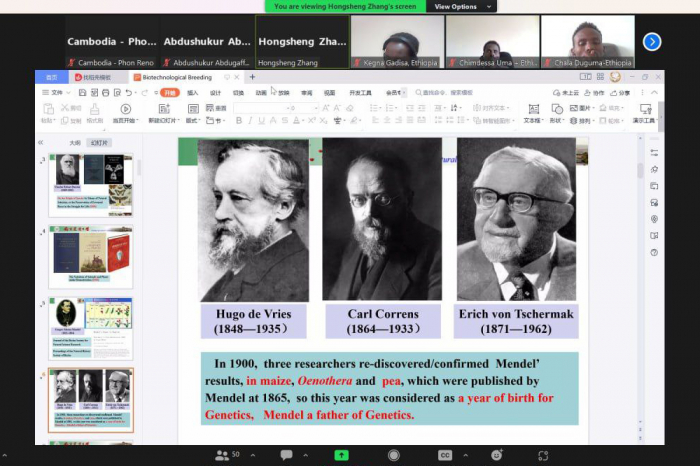Click the green Share Screen icon

[x=341, y=455]
